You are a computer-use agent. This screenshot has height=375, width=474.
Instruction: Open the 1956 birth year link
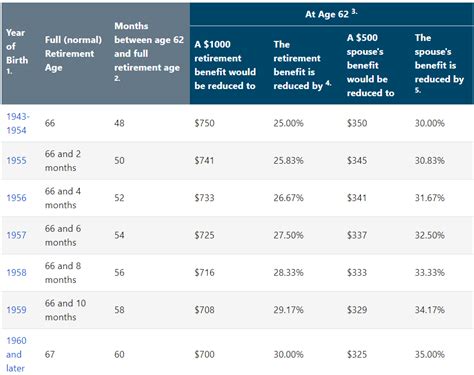tap(16, 198)
